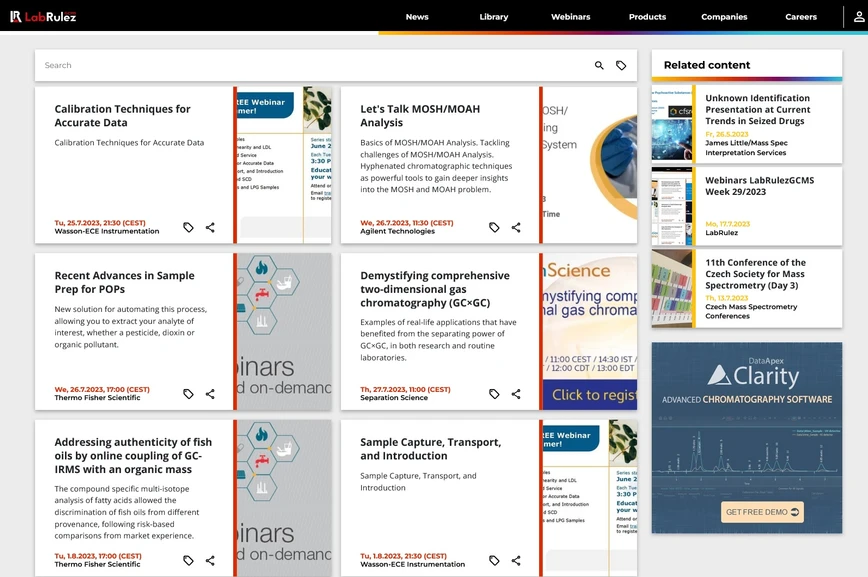Tag icon on Demystifying GC×GC card
The image size is (868, 577).
pos(494,394)
